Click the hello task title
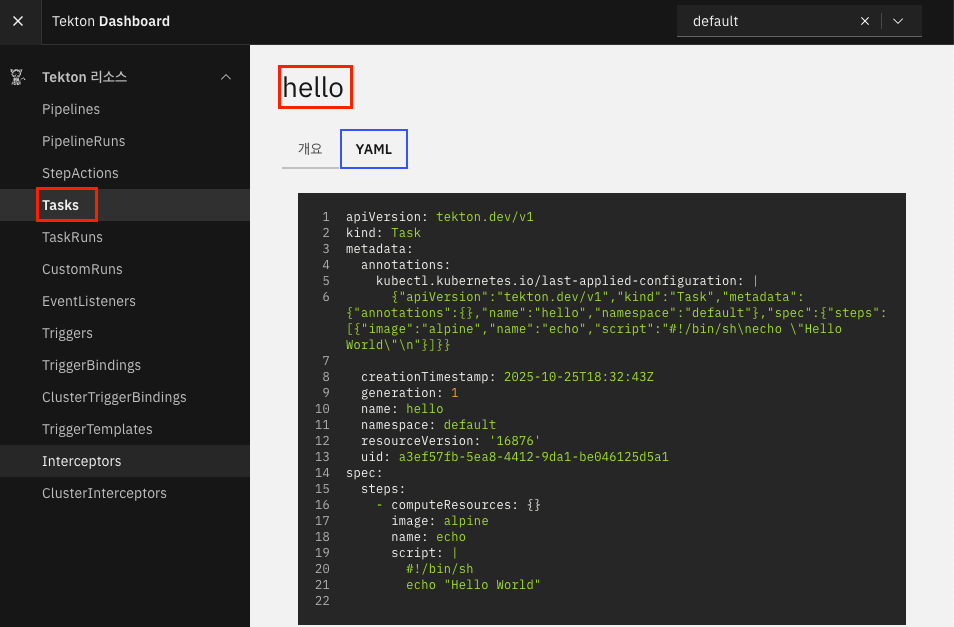954x627 pixels. click(x=313, y=88)
